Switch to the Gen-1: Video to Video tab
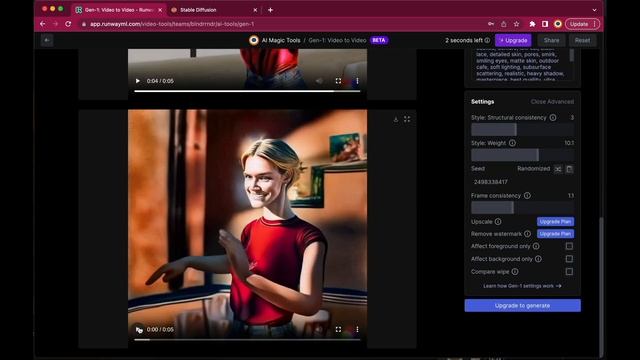640x360 pixels. coord(119,10)
